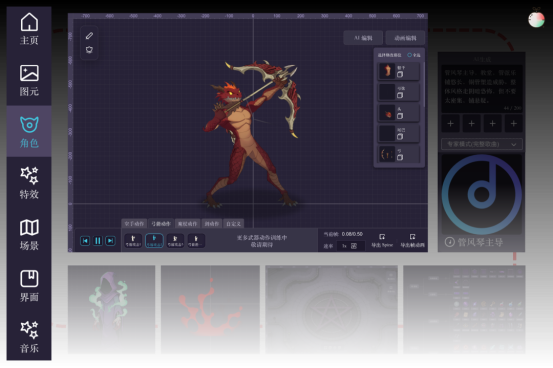Click the leftmost plus slot under the prompt

click(450, 123)
